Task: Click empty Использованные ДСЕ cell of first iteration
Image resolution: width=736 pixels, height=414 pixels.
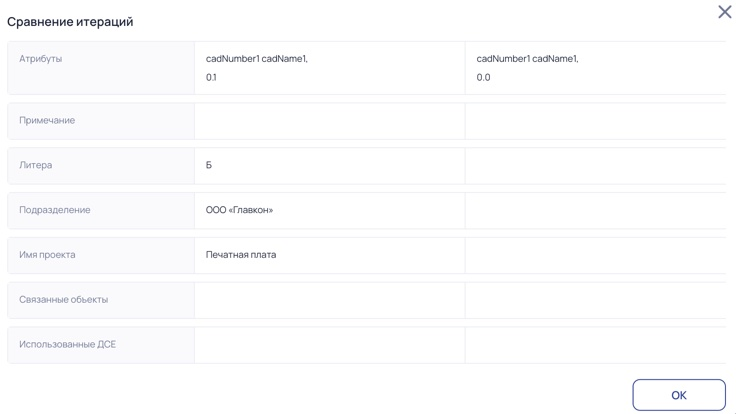Action: (330, 345)
